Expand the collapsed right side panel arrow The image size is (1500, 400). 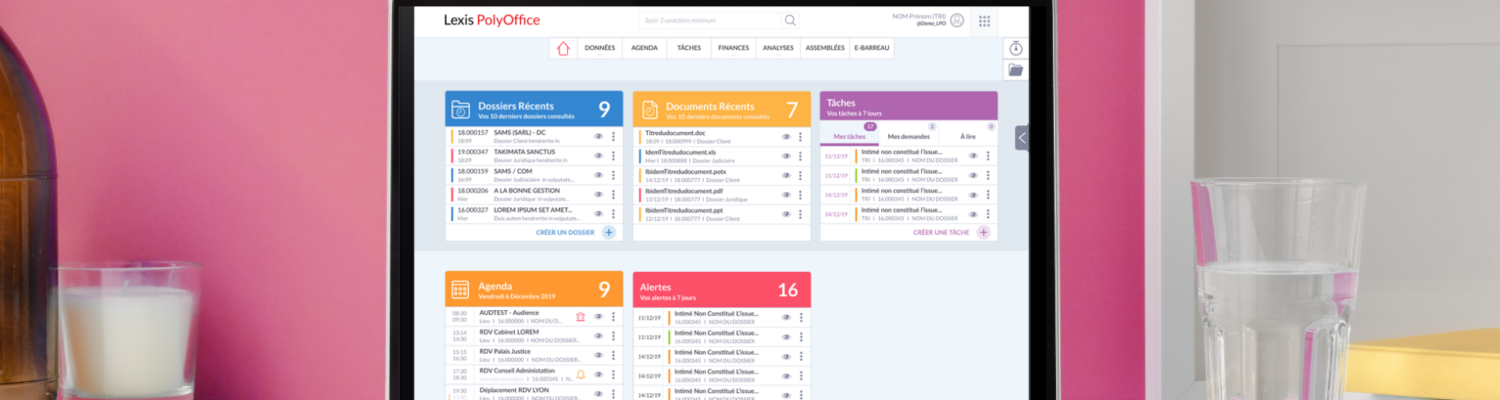click(x=1021, y=137)
